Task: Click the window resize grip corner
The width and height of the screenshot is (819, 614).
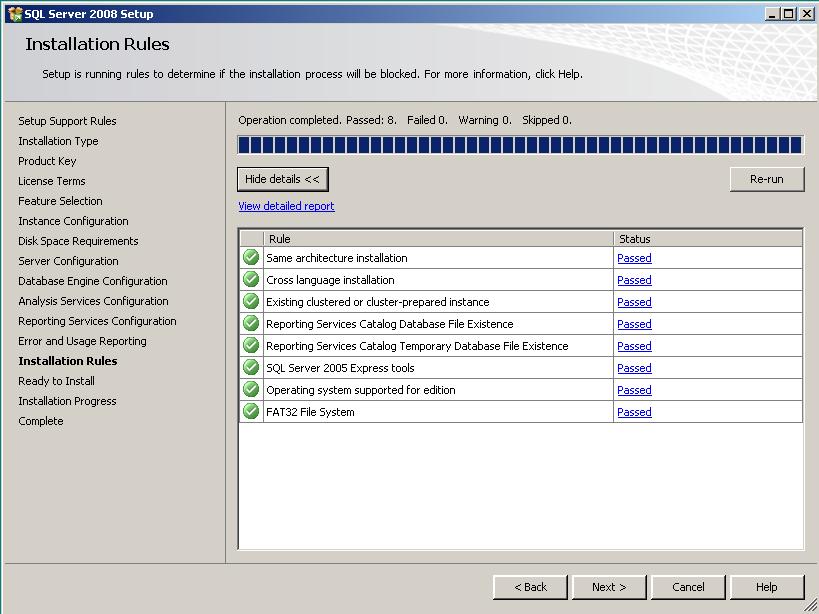Action: tap(810, 606)
